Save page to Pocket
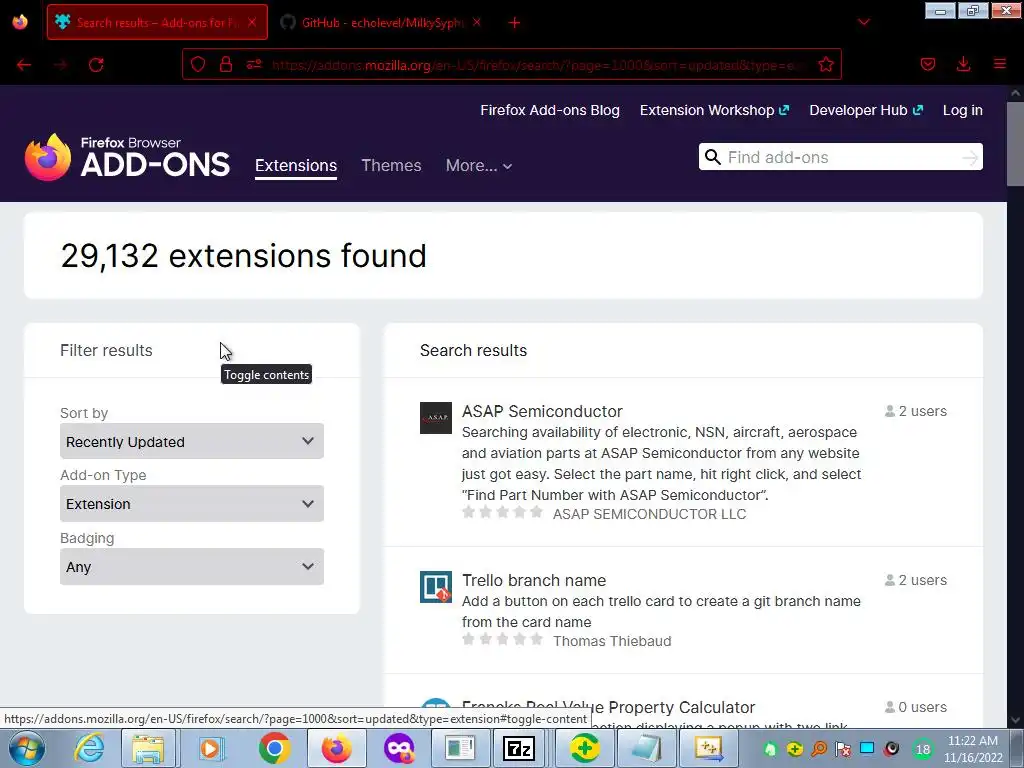Image resolution: width=1024 pixels, height=768 pixels. [928, 64]
